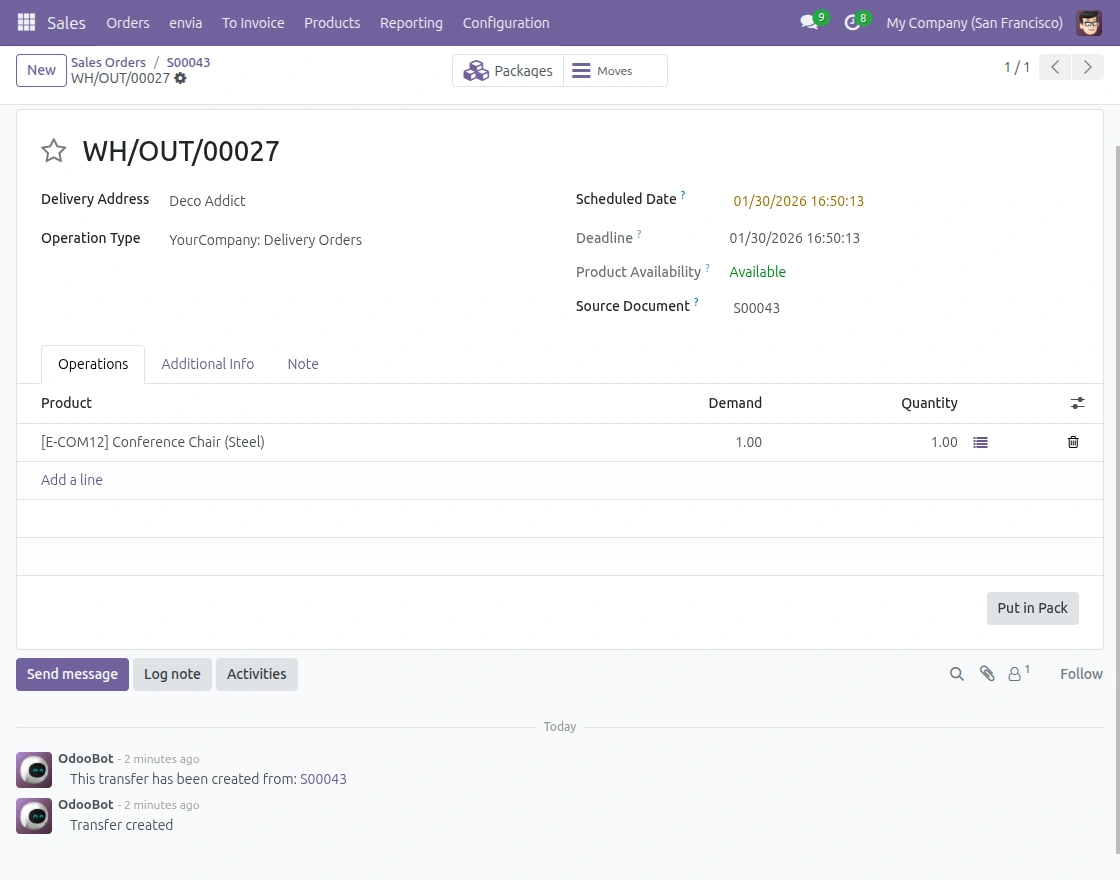Click OdooBot avatar on 'transfer has been created' message
The image size is (1120, 880).
[x=34, y=770]
